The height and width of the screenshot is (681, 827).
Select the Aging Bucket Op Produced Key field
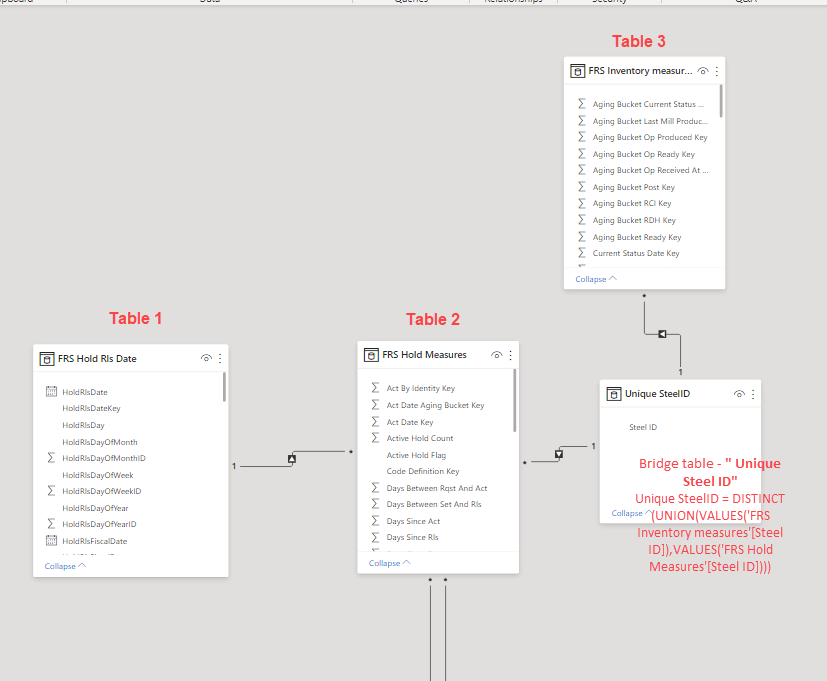click(x=650, y=137)
